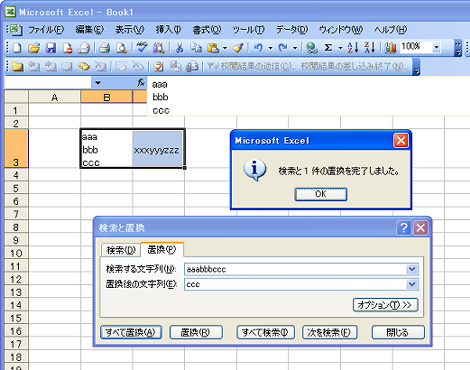The height and width of the screenshot is (370, 470).
Task: Click the Redo arrow icon
Action: 283,48
